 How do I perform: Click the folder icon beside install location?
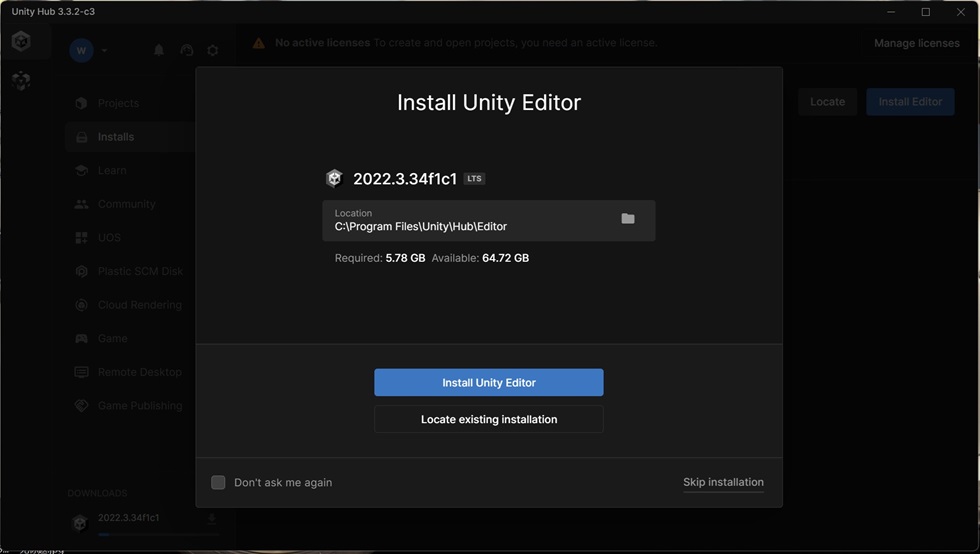[x=628, y=218]
